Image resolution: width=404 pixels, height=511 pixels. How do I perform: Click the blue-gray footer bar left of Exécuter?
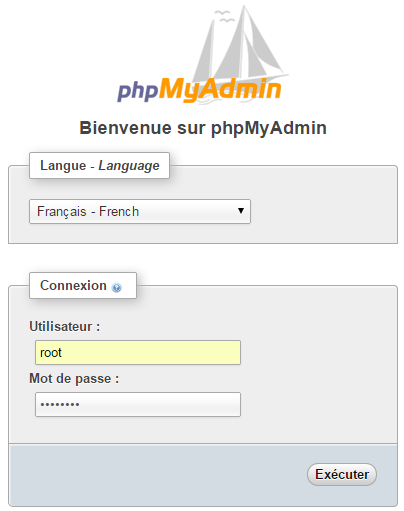pyautogui.click(x=157, y=475)
